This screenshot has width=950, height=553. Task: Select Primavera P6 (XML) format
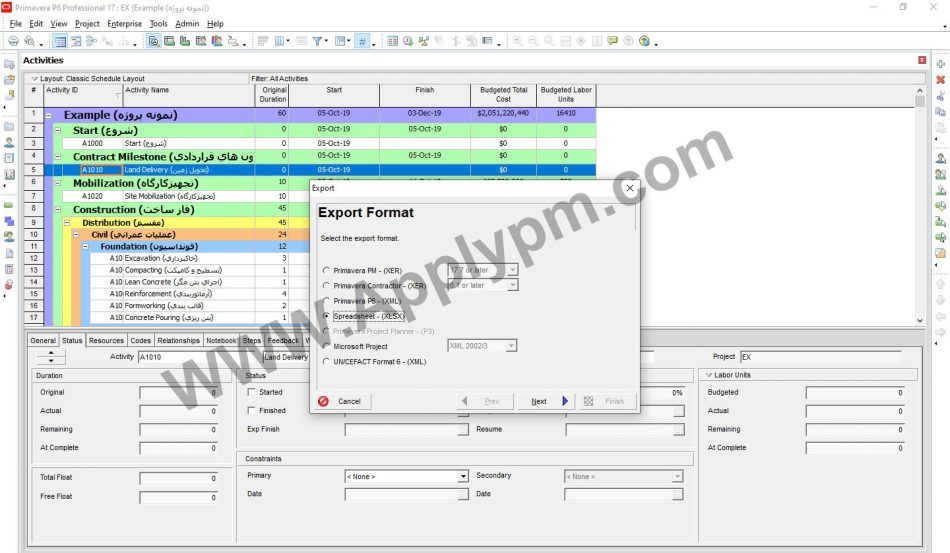[327, 300]
